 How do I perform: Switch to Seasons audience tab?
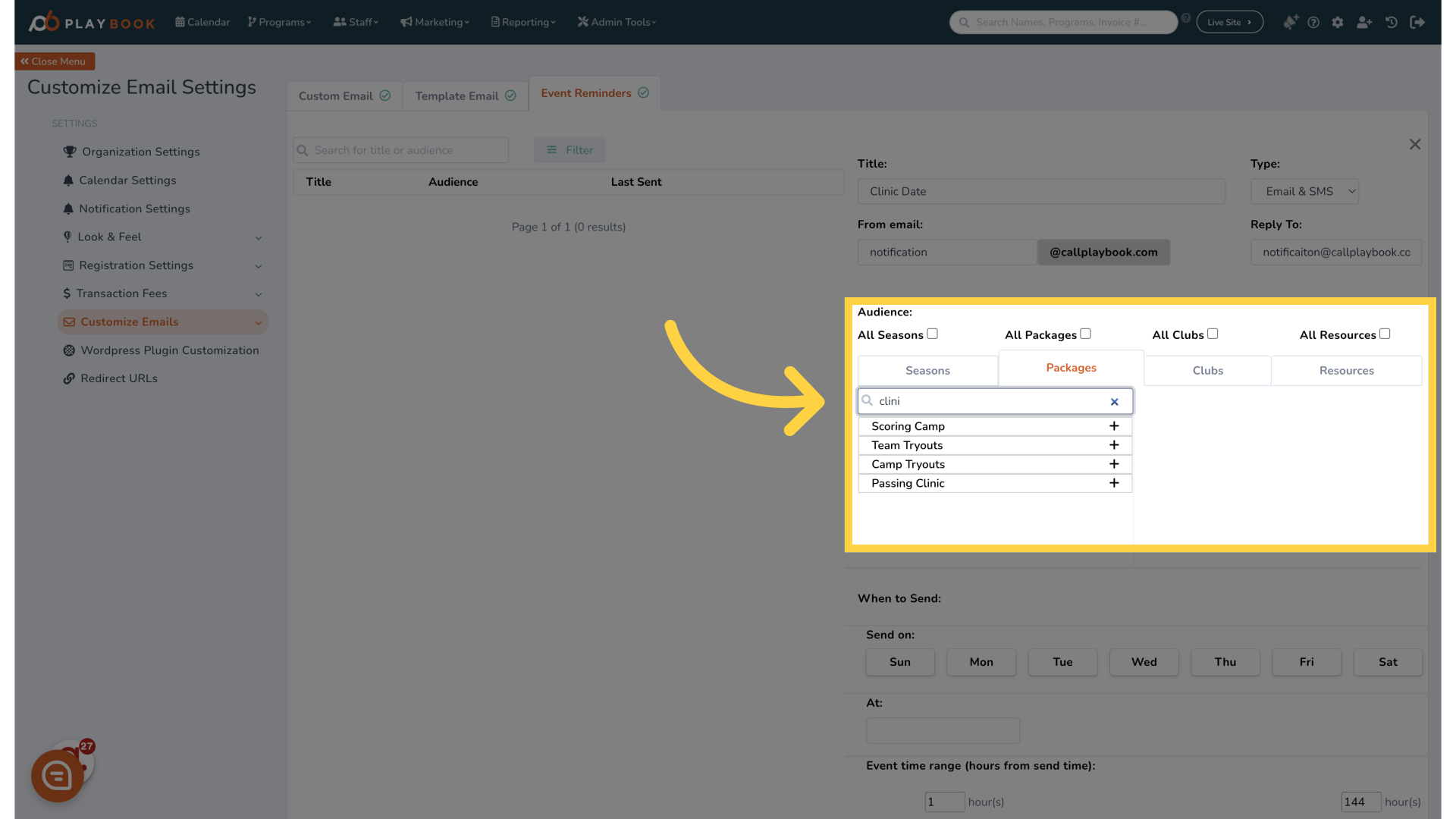(x=927, y=371)
